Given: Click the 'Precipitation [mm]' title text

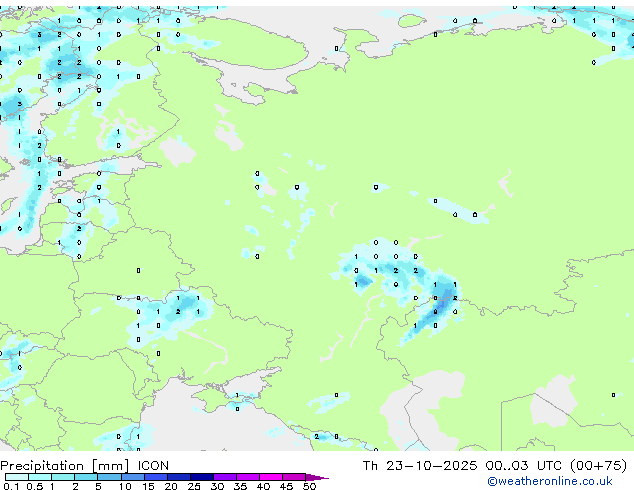Looking at the screenshot, I should coord(65,466).
